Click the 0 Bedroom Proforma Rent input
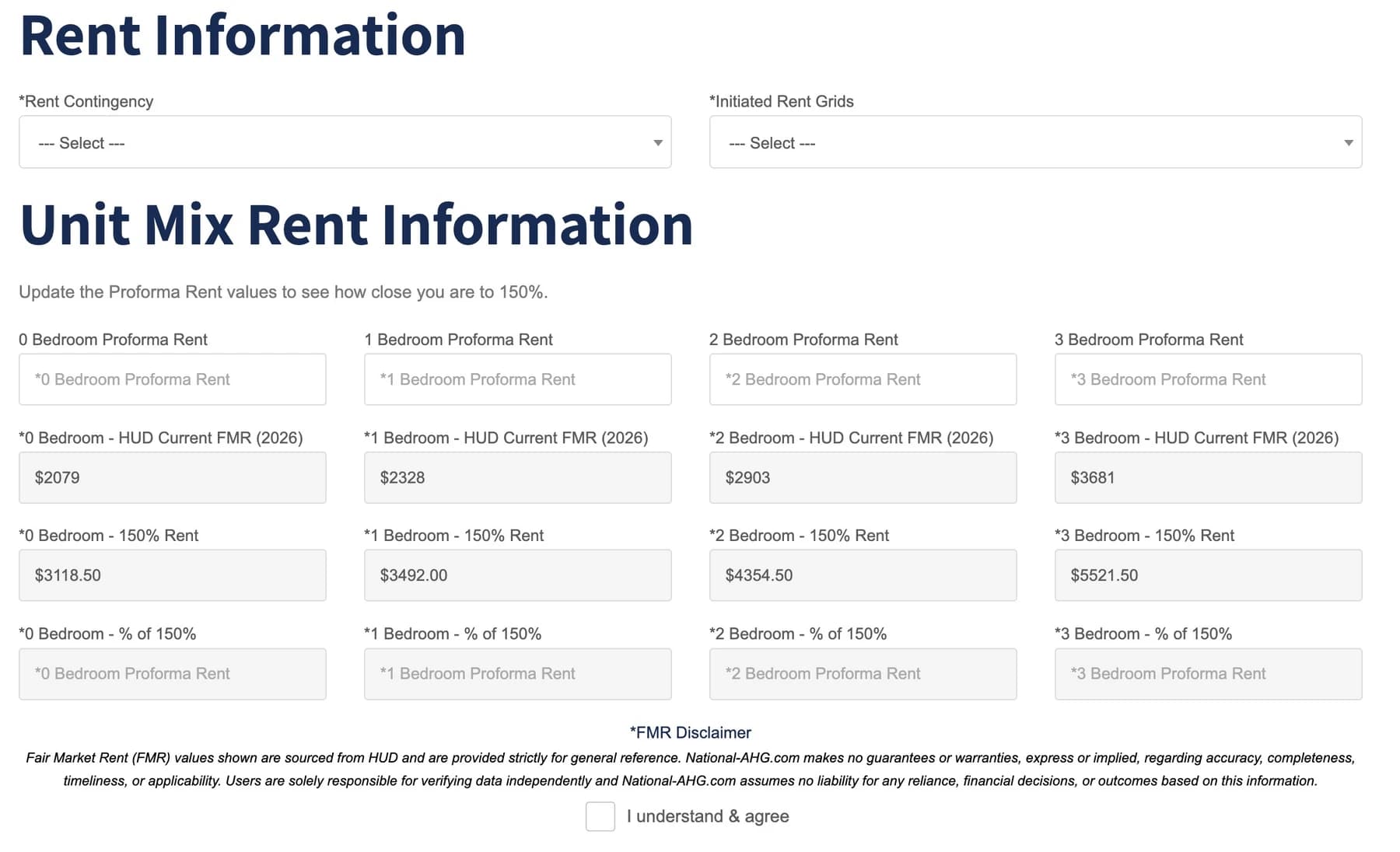This screenshot has height=852, width=1400. pyautogui.click(x=172, y=379)
